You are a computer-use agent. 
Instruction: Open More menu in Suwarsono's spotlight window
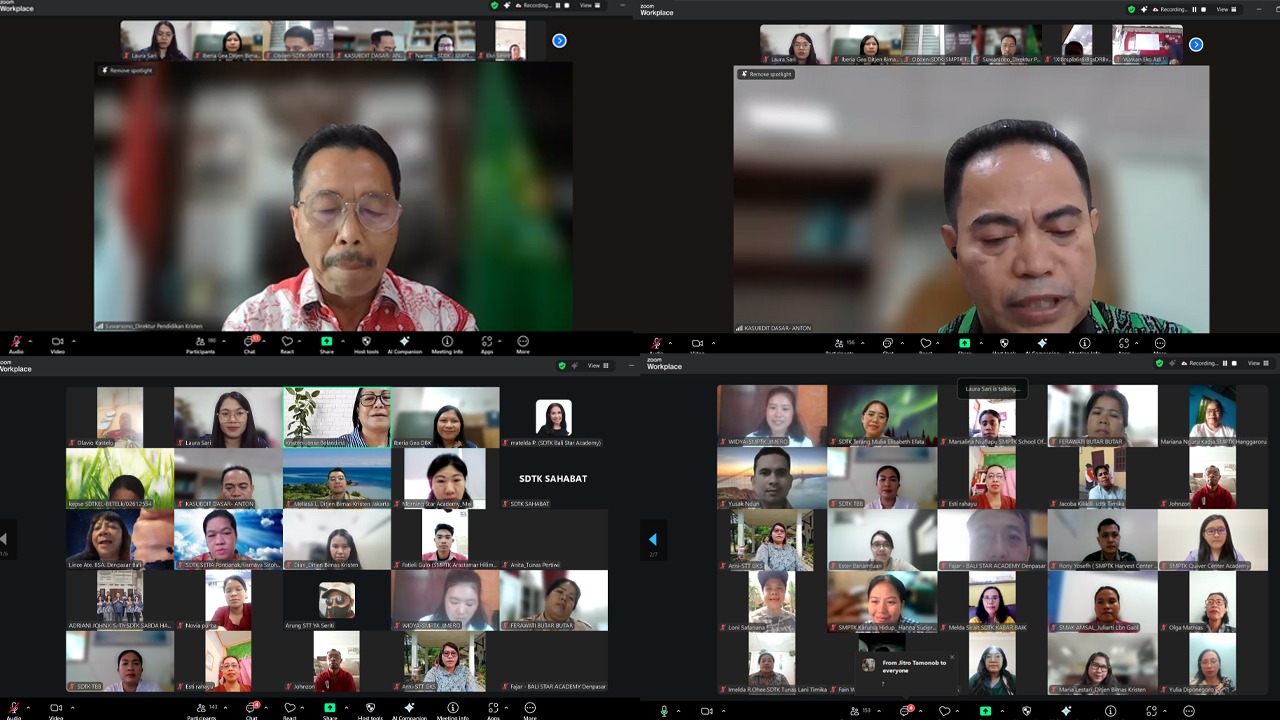(x=522, y=343)
